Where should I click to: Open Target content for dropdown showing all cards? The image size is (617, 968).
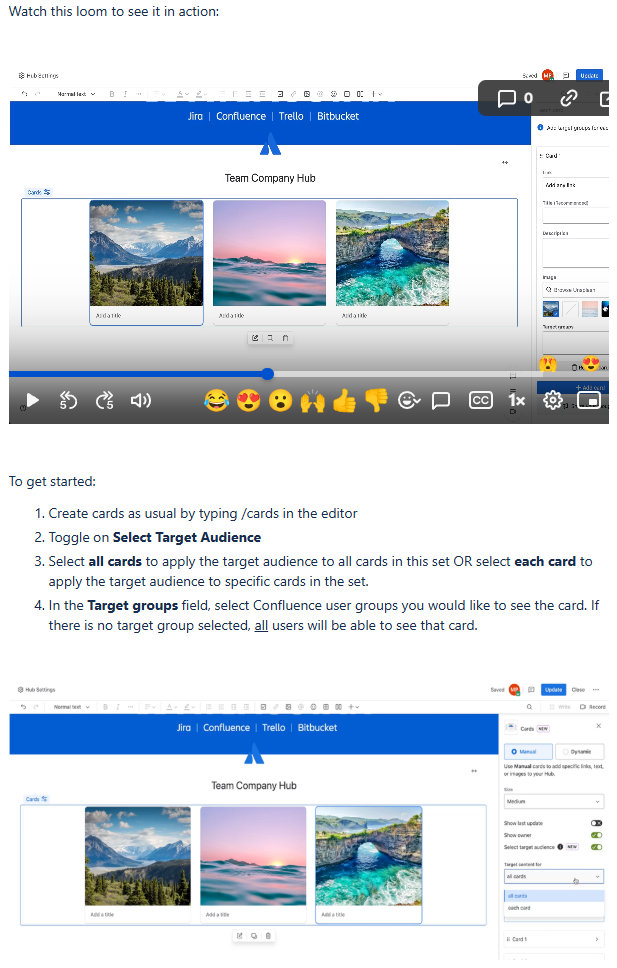(x=553, y=877)
